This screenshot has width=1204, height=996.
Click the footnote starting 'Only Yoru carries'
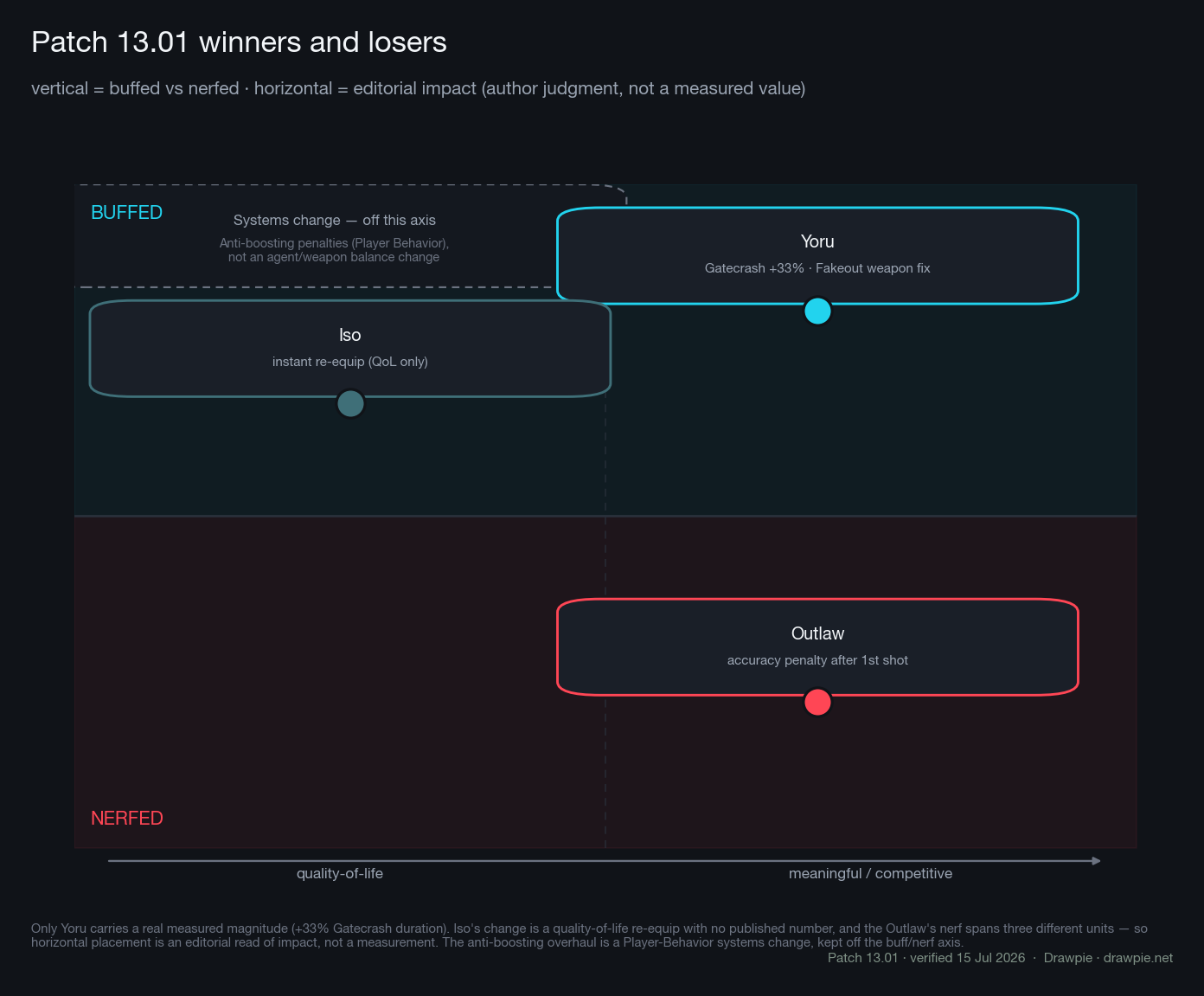(x=589, y=935)
